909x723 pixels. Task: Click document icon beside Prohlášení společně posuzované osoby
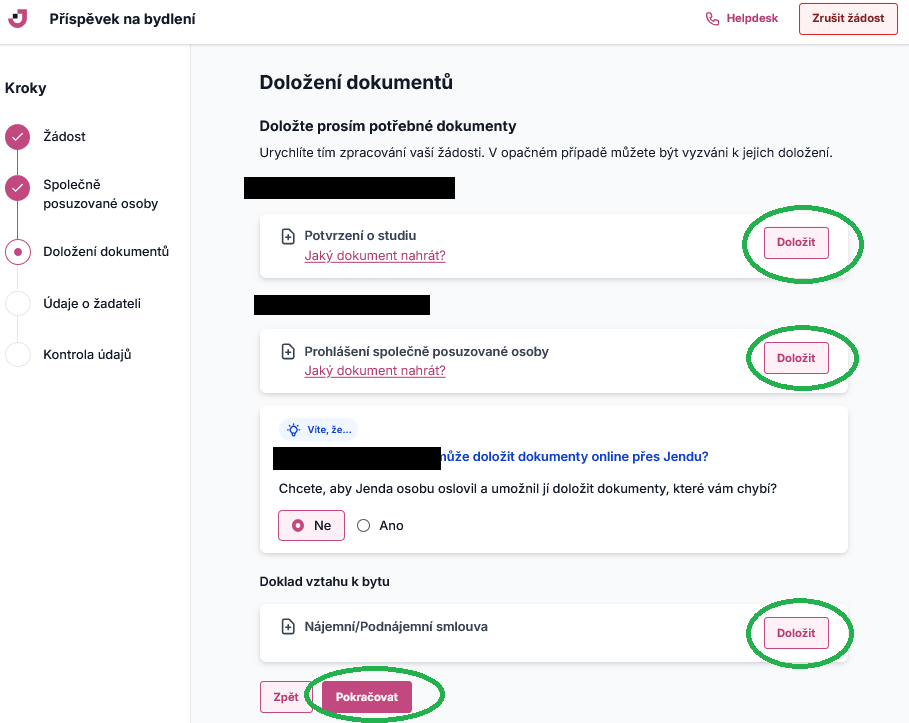(x=288, y=351)
